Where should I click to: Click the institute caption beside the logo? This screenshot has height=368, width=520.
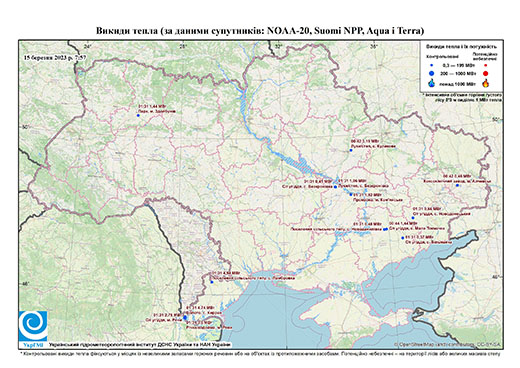(140, 344)
